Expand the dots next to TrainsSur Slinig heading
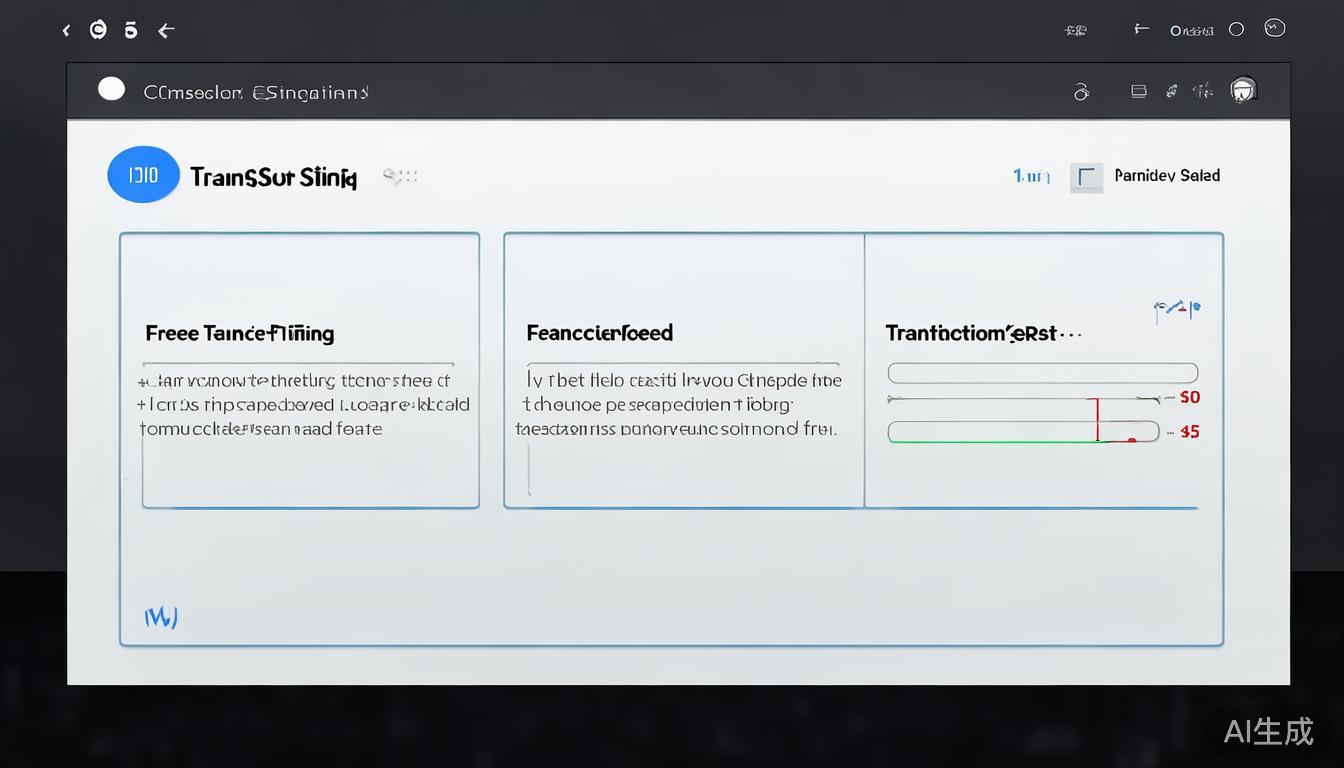Screen dimensions: 1344x768 click(400, 177)
